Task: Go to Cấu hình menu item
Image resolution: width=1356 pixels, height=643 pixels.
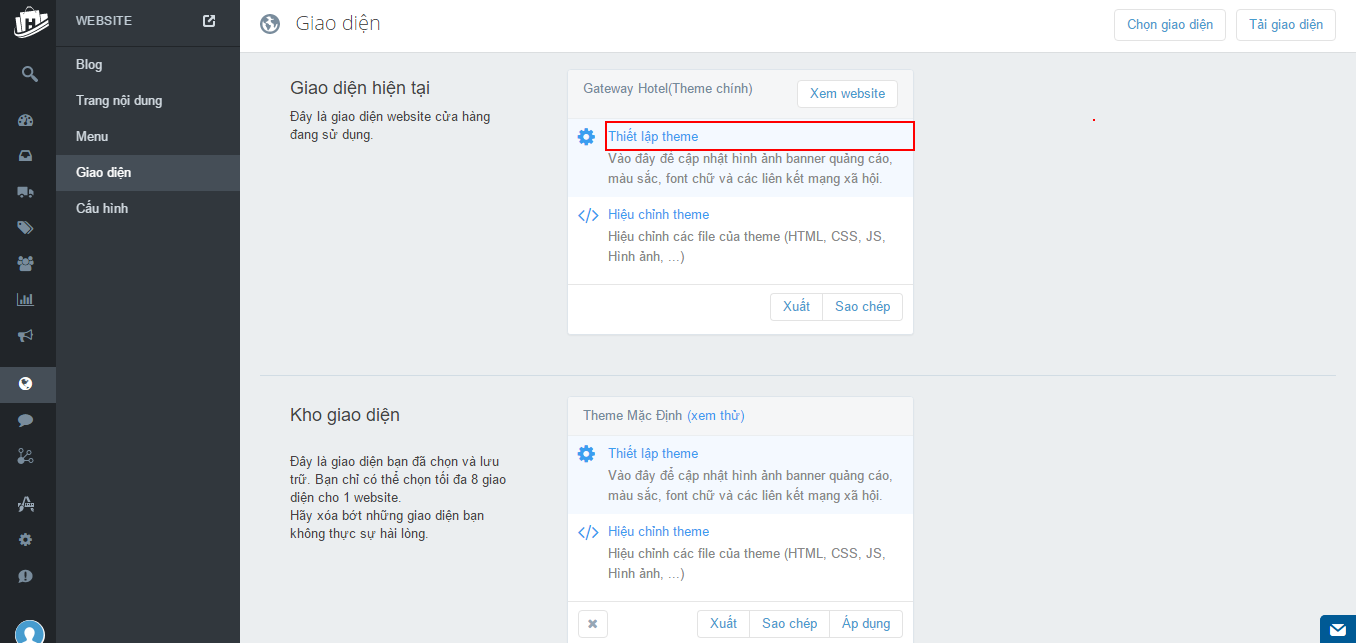Action: (102, 208)
